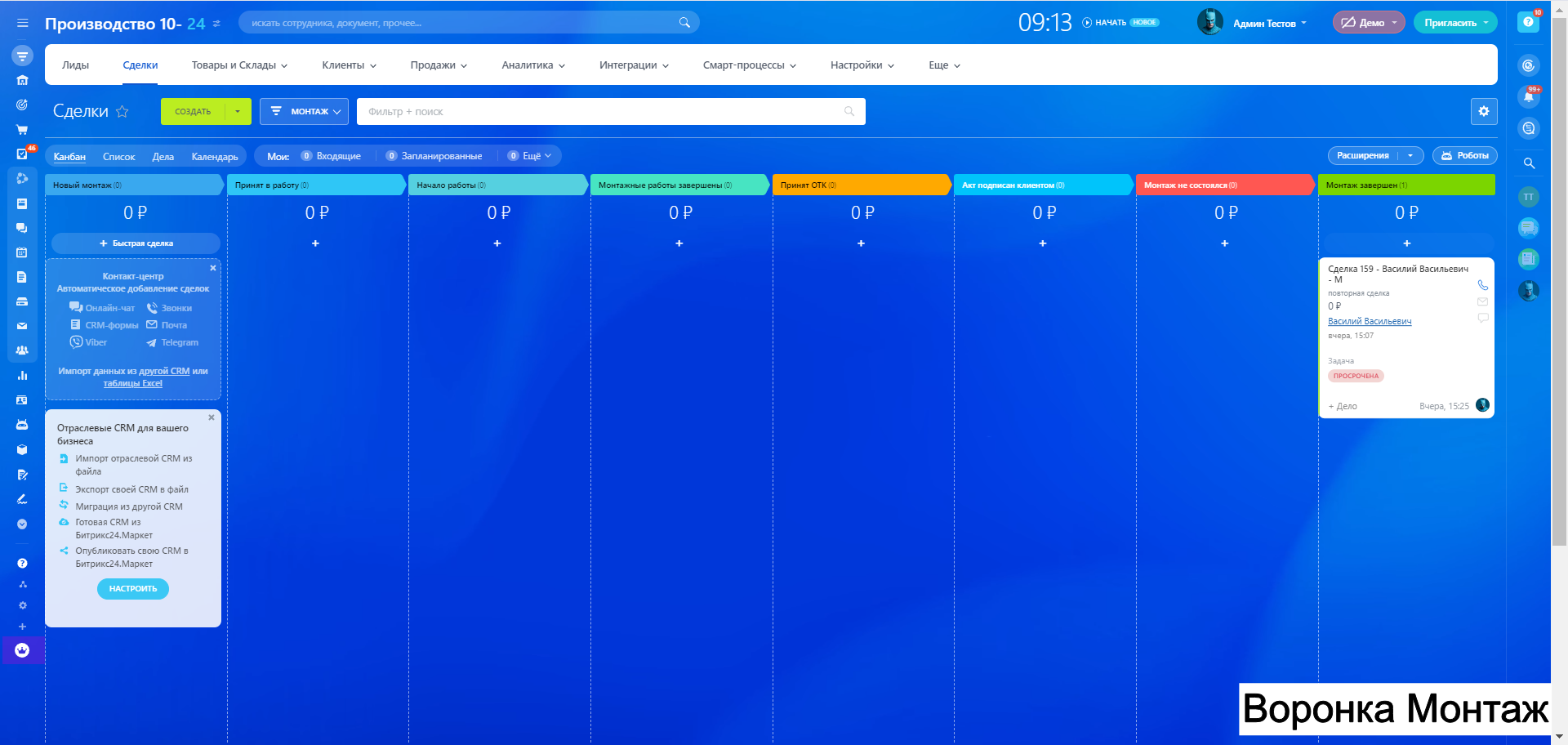Click the question mark help icon in left sidebar

[x=22, y=563]
